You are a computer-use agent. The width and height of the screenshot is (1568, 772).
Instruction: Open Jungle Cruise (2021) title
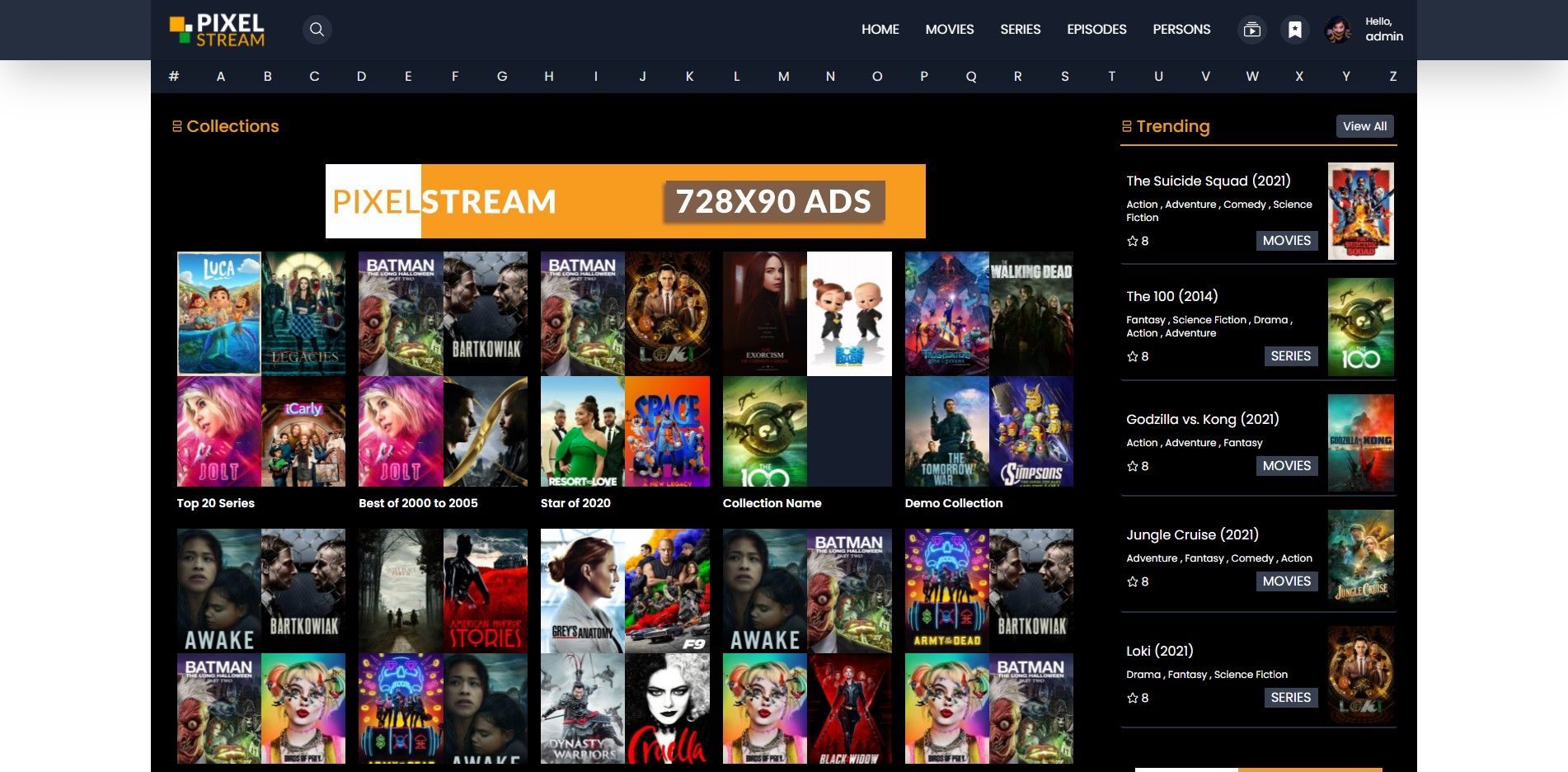pyautogui.click(x=1192, y=534)
